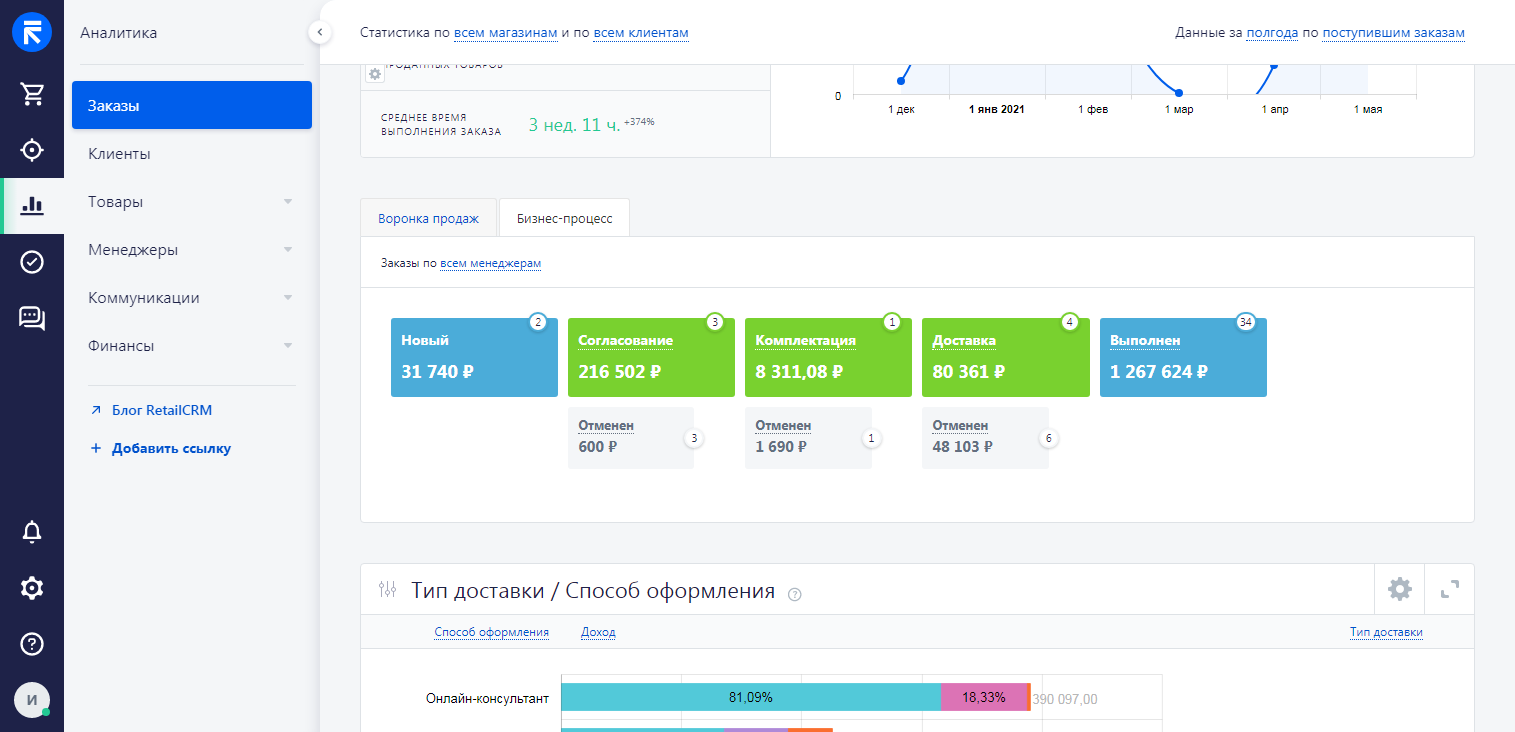
Task: Expand delivery type widget to fullscreen
Action: click(x=1449, y=589)
